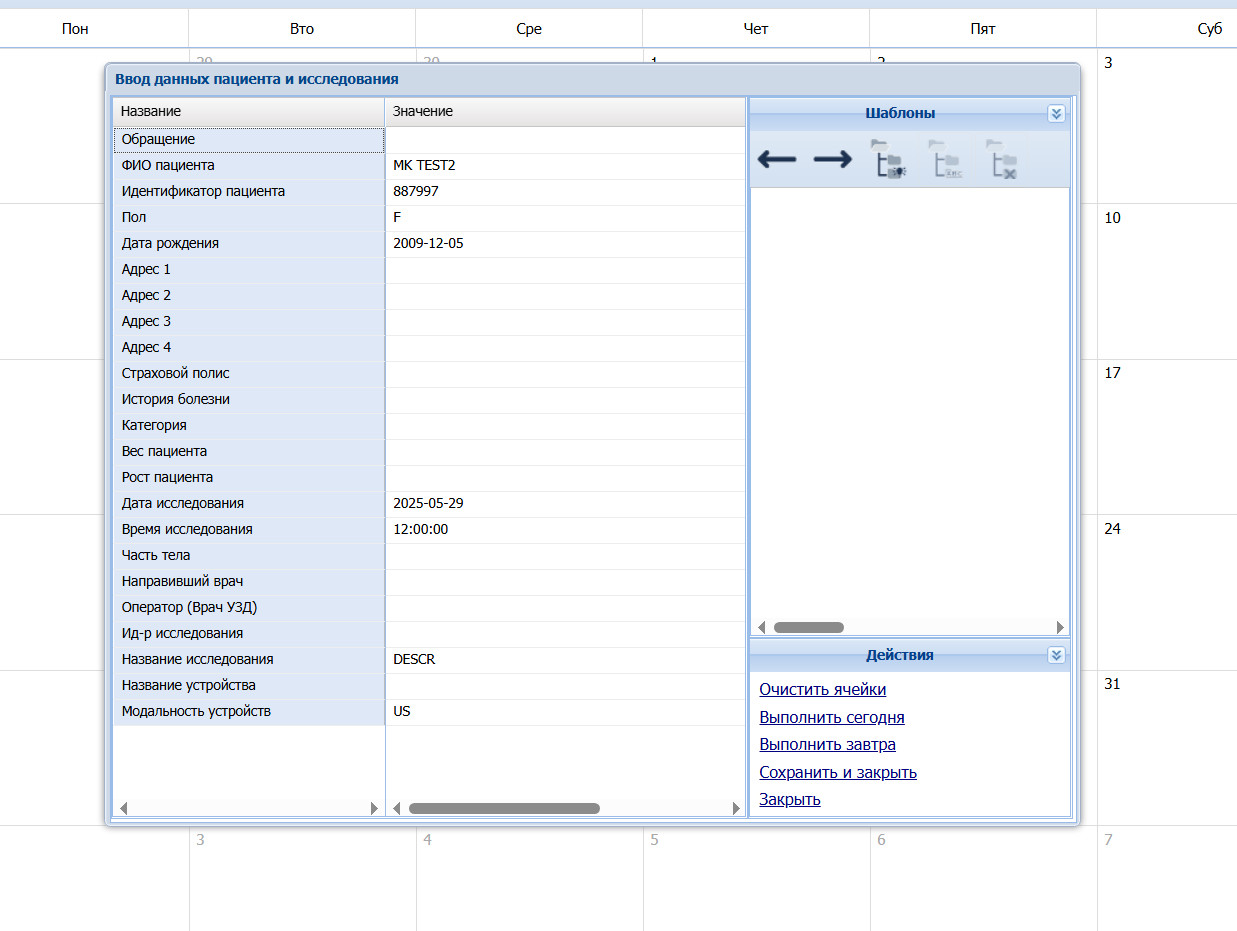Select the Пол row label
This screenshot has height=931, width=1237.
(x=249, y=218)
